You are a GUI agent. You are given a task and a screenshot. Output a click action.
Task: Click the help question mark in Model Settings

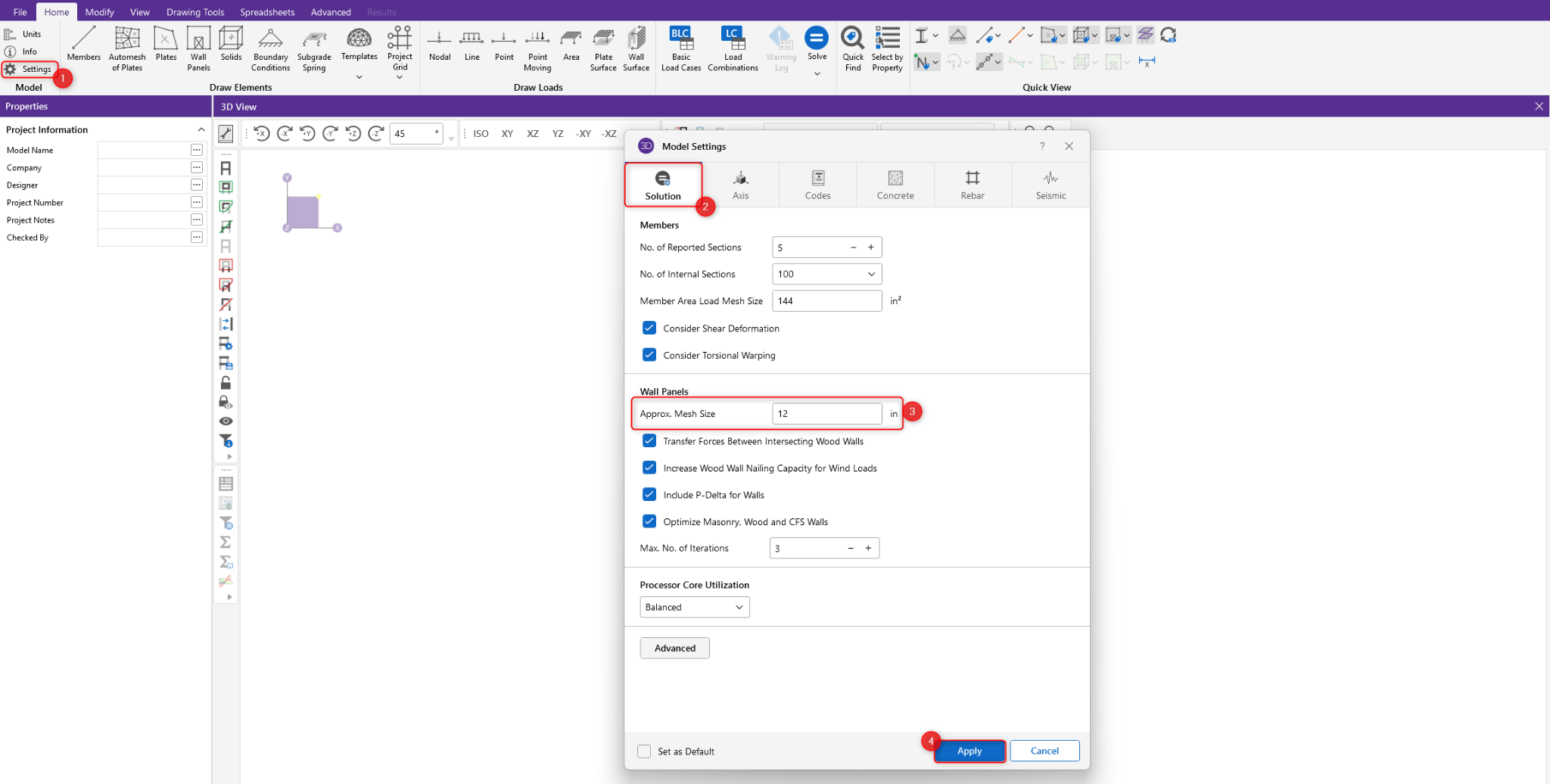pyautogui.click(x=1042, y=146)
